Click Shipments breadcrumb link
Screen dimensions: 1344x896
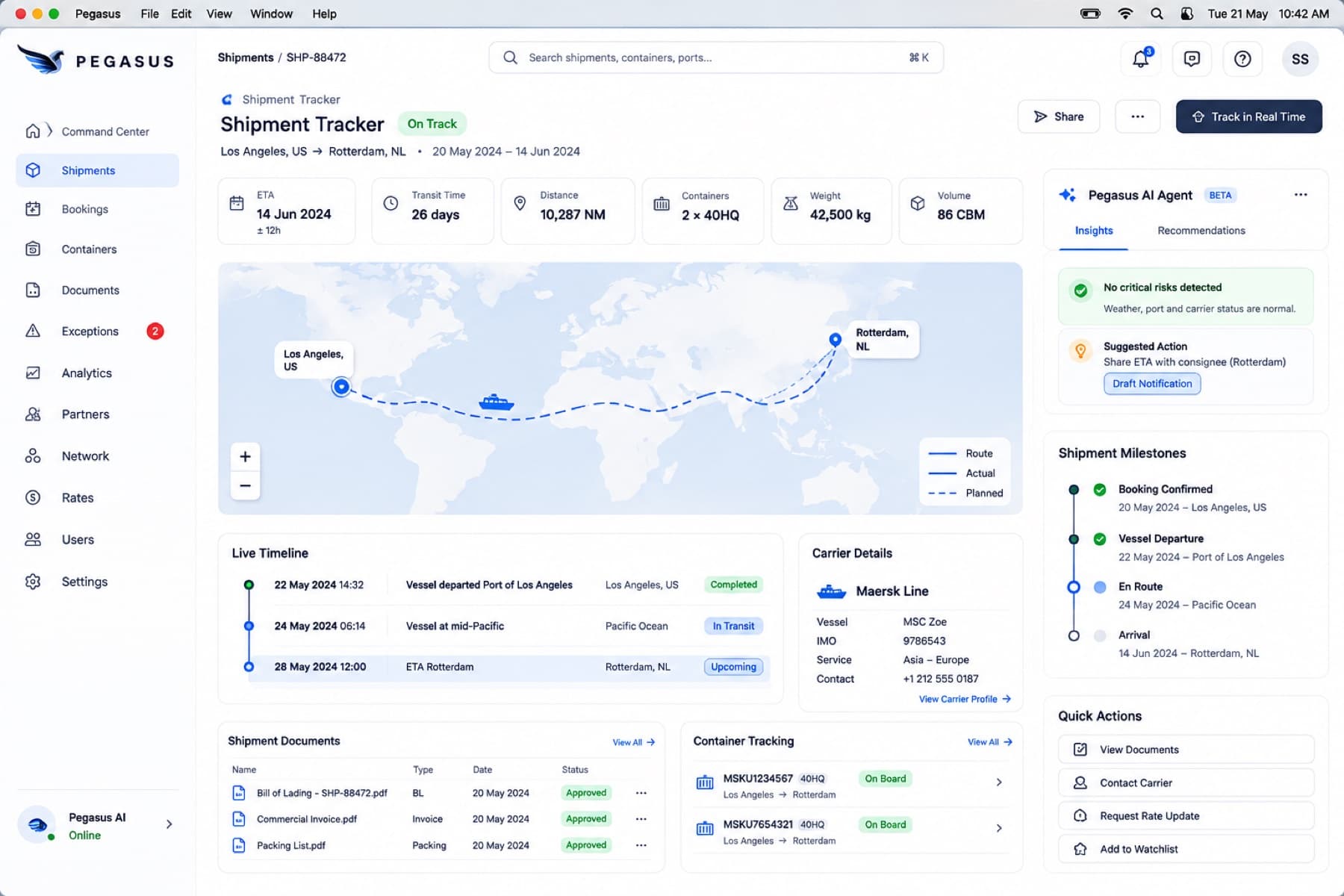246,57
